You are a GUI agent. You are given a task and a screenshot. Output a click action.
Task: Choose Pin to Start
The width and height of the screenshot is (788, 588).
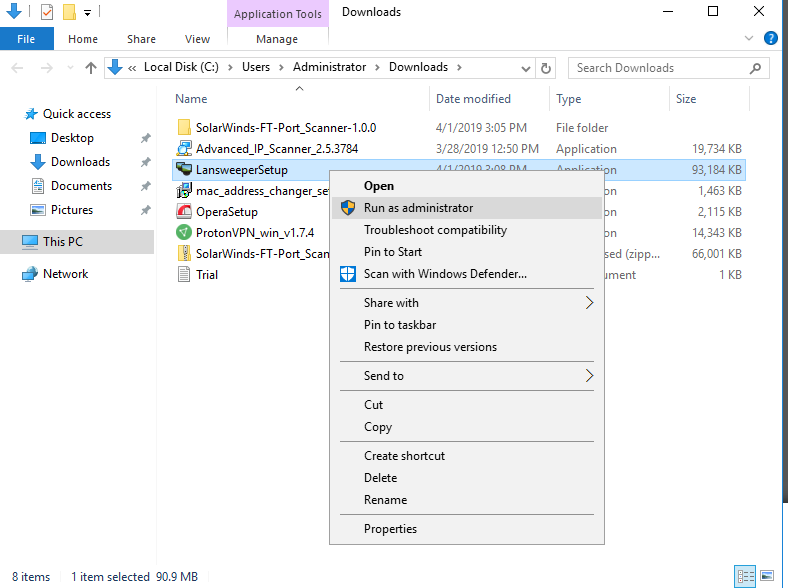pos(466,252)
